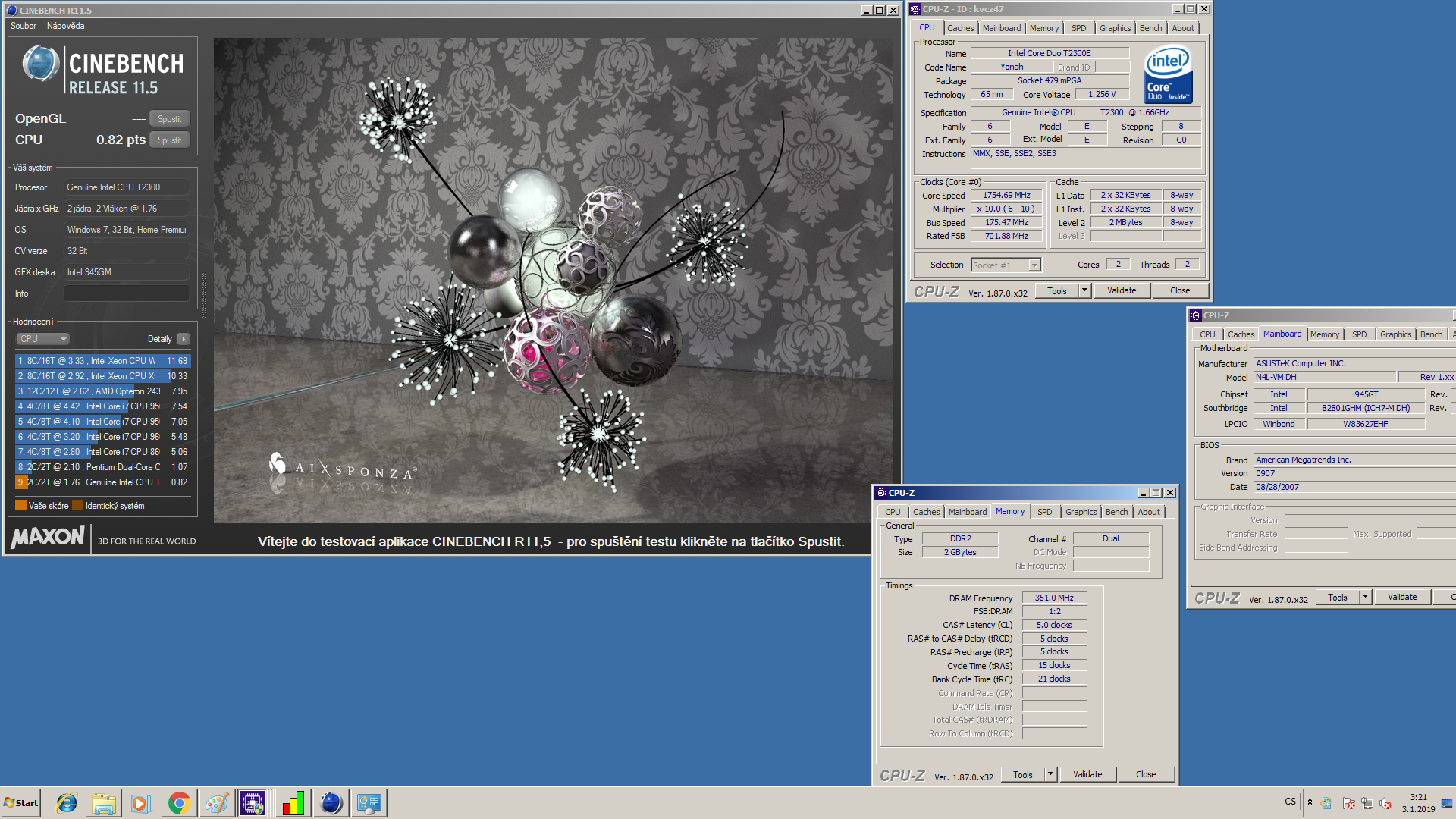The image size is (1456, 819).
Task: Click Validate in Memory CPU-Z window
Action: pos(1087,774)
